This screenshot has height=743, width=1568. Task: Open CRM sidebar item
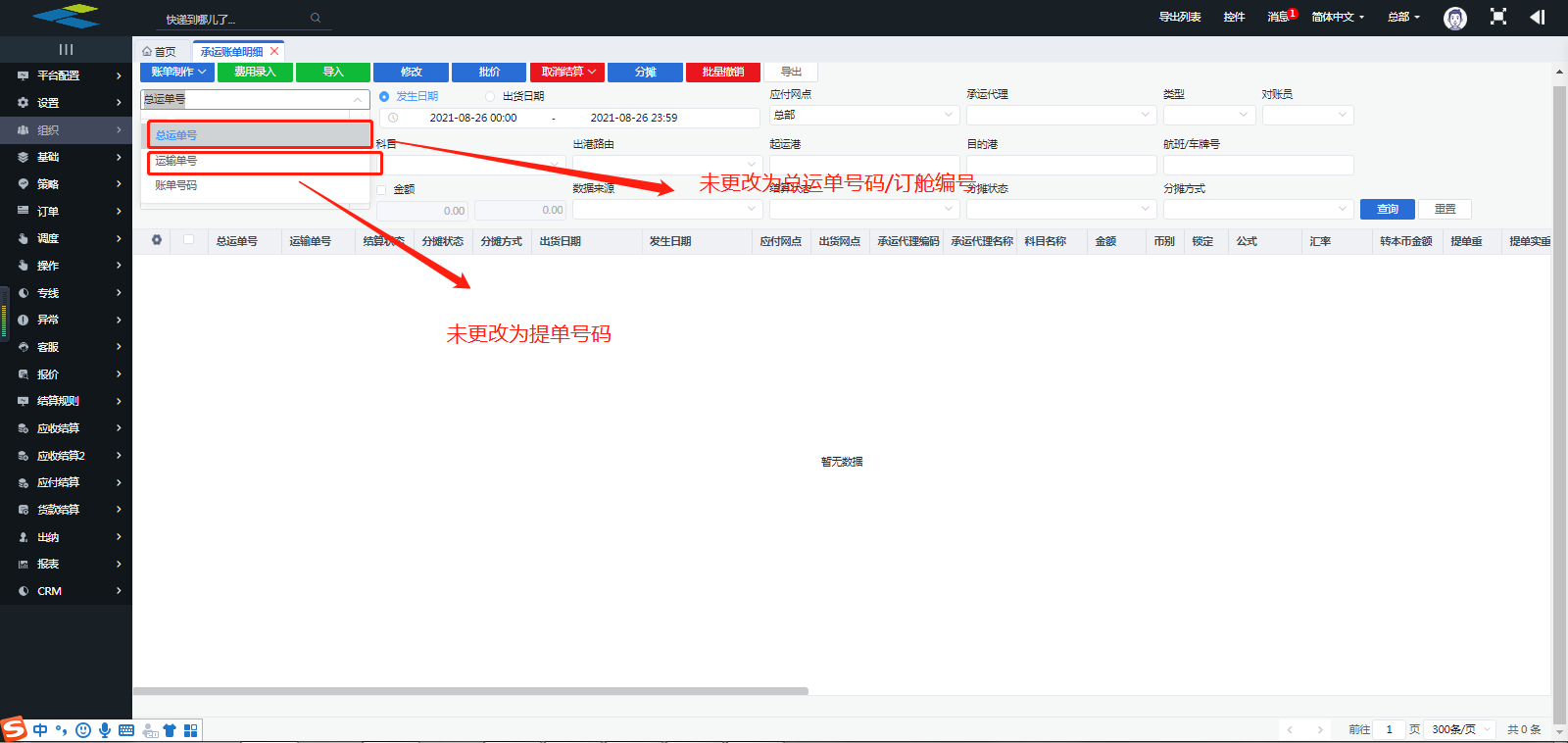(66, 591)
